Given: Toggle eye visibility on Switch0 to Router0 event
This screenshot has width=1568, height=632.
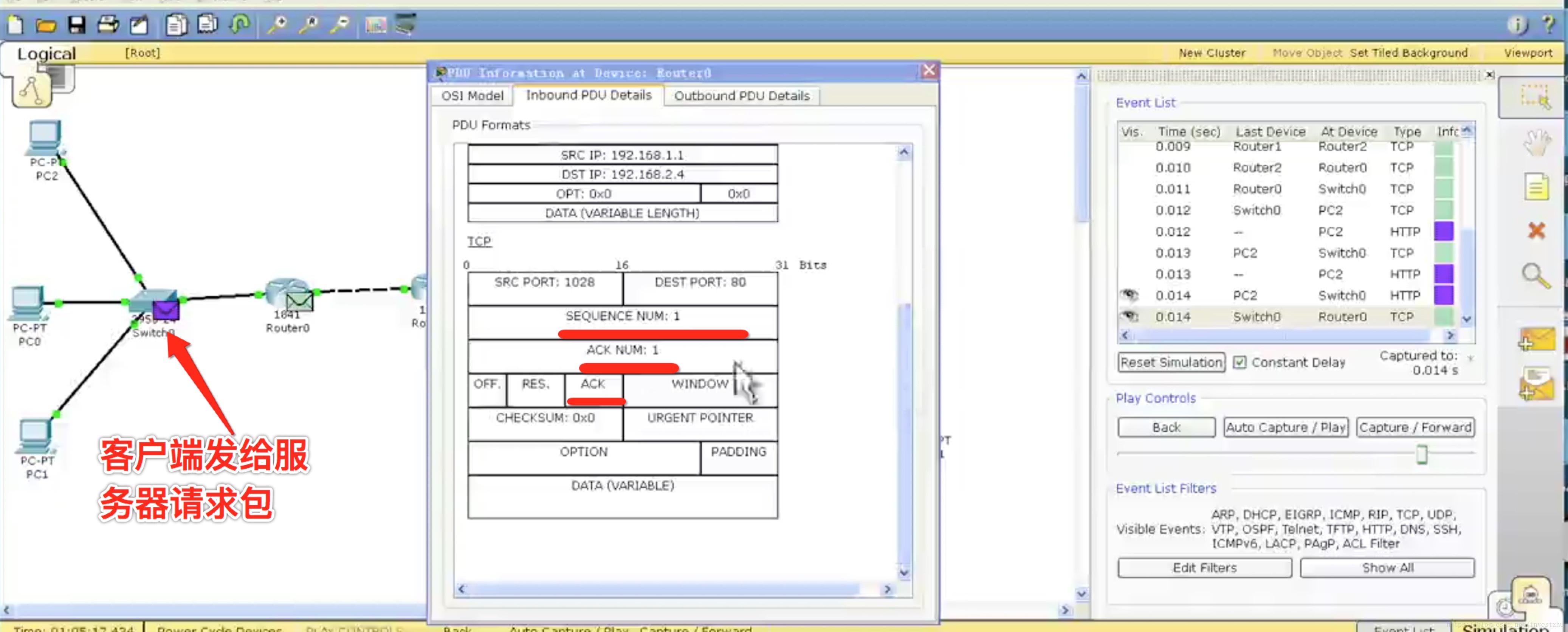Looking at the screenshot, I should (1130, 317).
